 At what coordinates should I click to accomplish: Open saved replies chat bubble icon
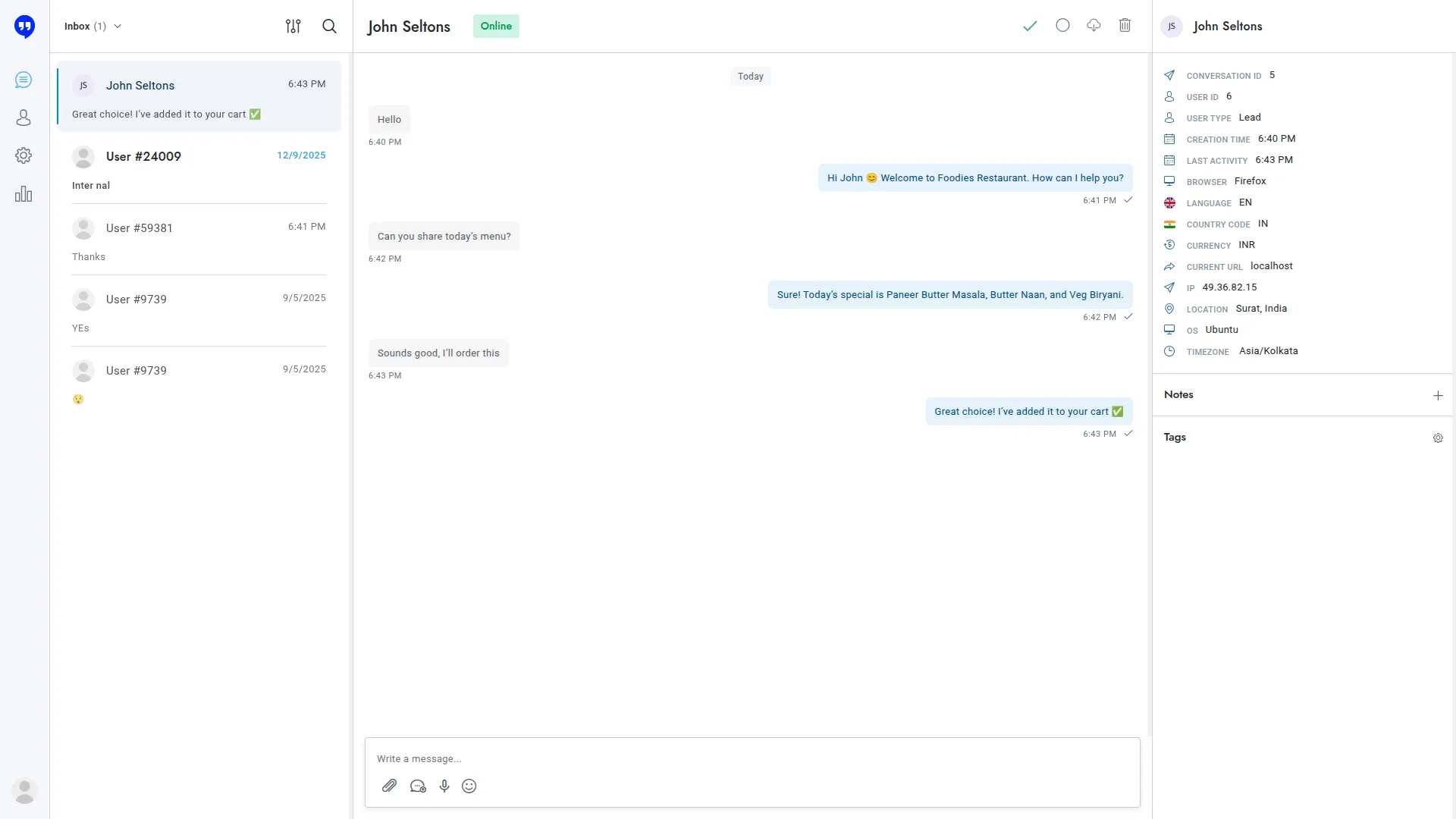(418, 786)
